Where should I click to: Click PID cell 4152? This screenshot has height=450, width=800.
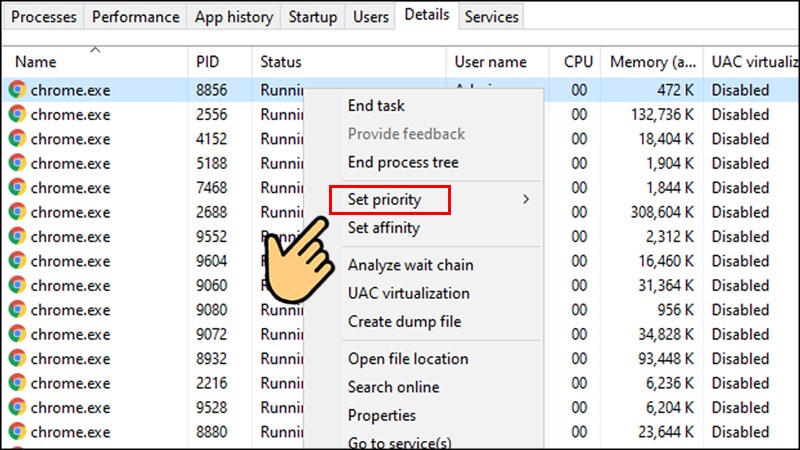coord(211,139)
